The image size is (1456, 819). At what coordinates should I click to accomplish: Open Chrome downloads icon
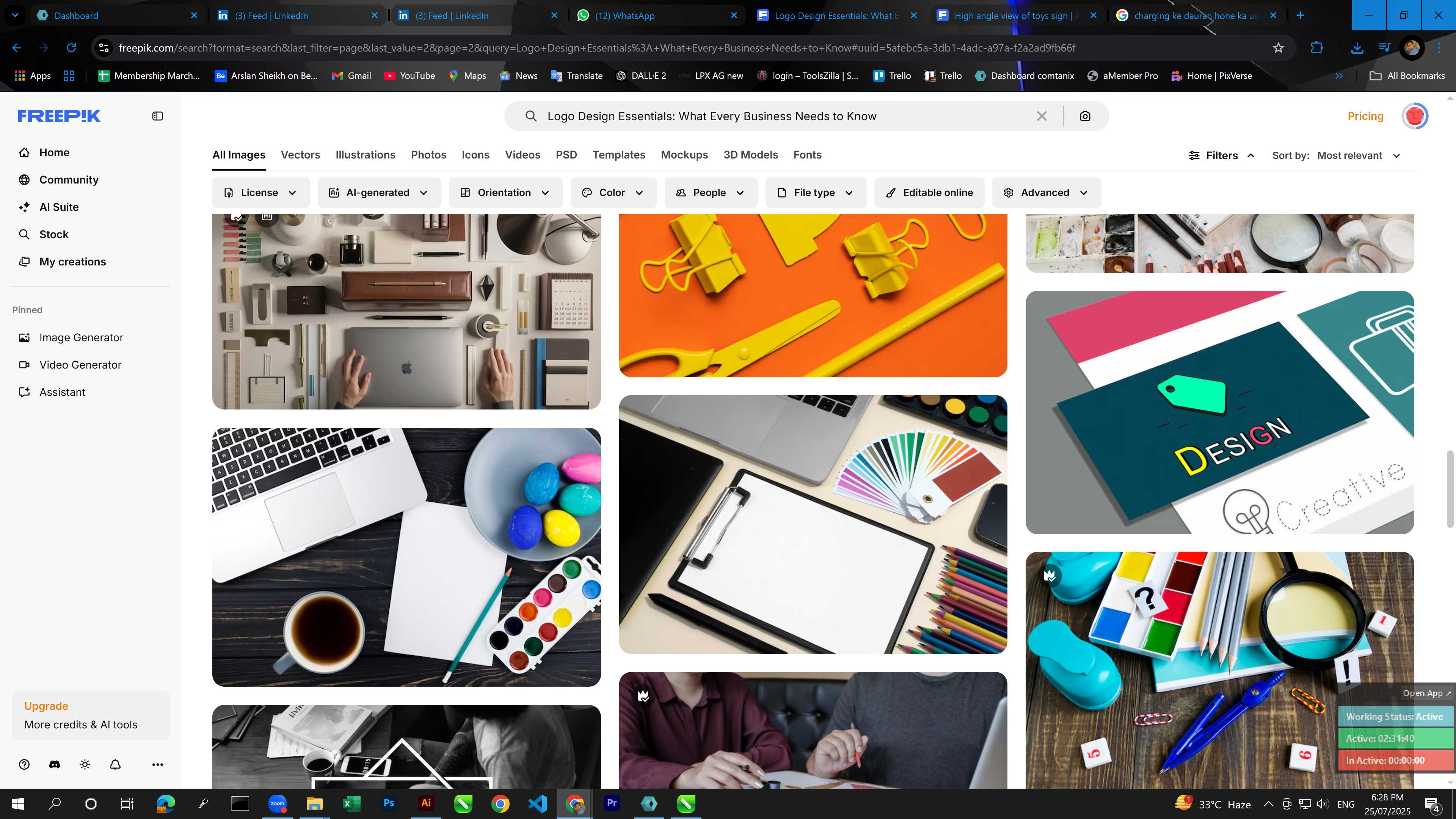1357,47
